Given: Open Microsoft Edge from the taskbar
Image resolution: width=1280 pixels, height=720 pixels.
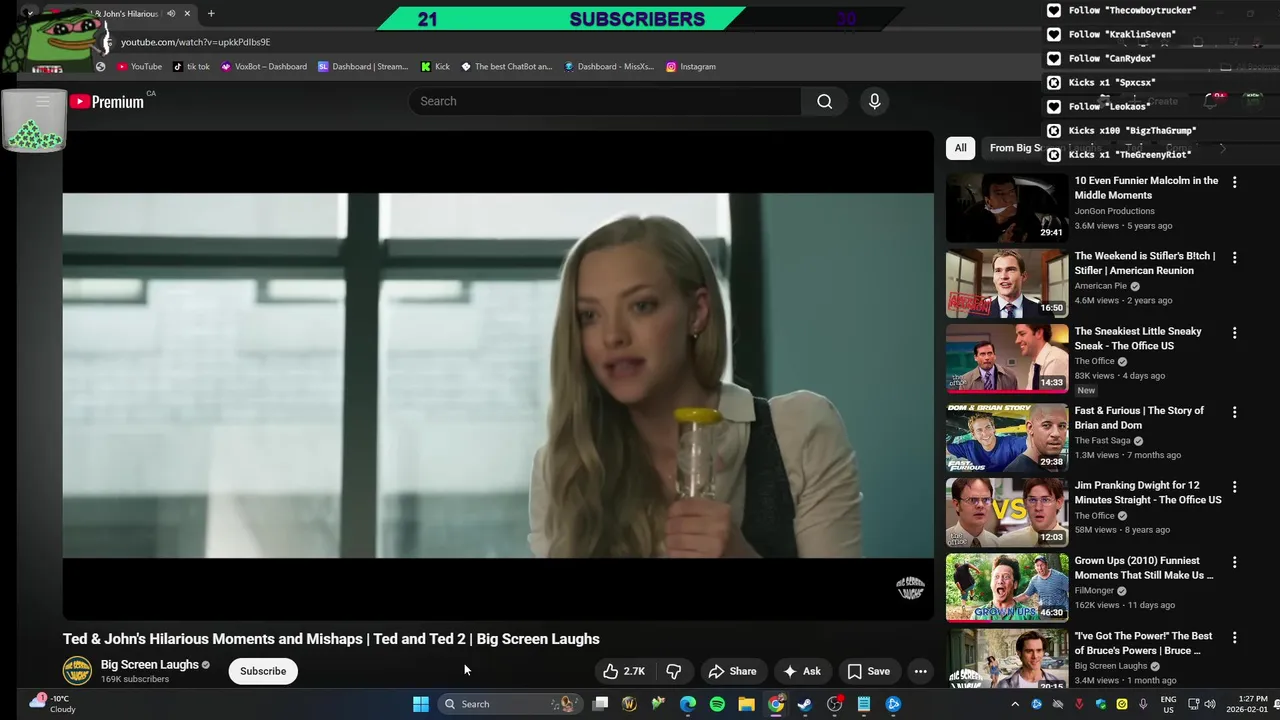Looking at the screenshot, I should click(688, 704).
